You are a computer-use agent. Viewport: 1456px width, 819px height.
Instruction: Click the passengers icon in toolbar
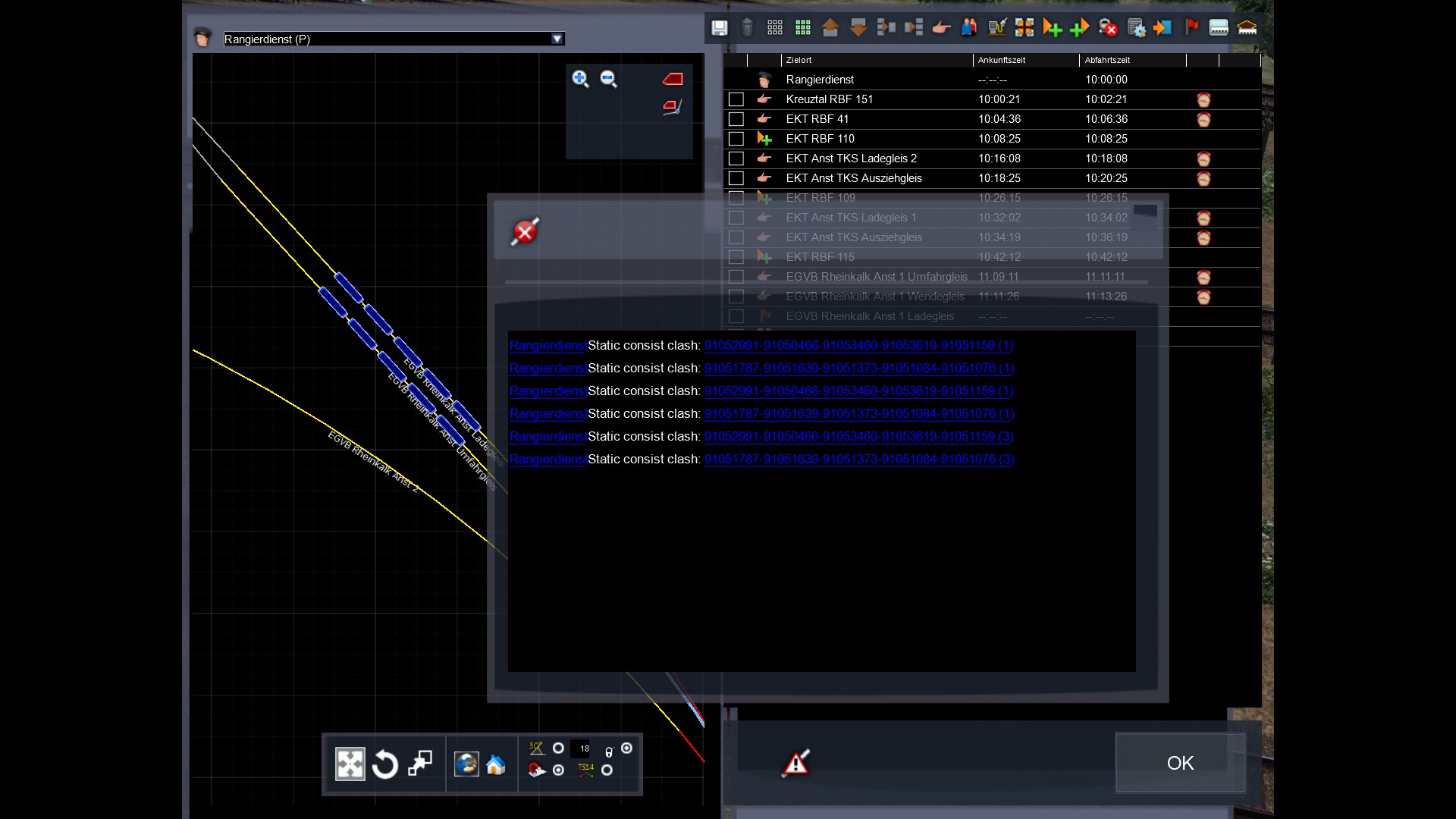pos(968,28)
